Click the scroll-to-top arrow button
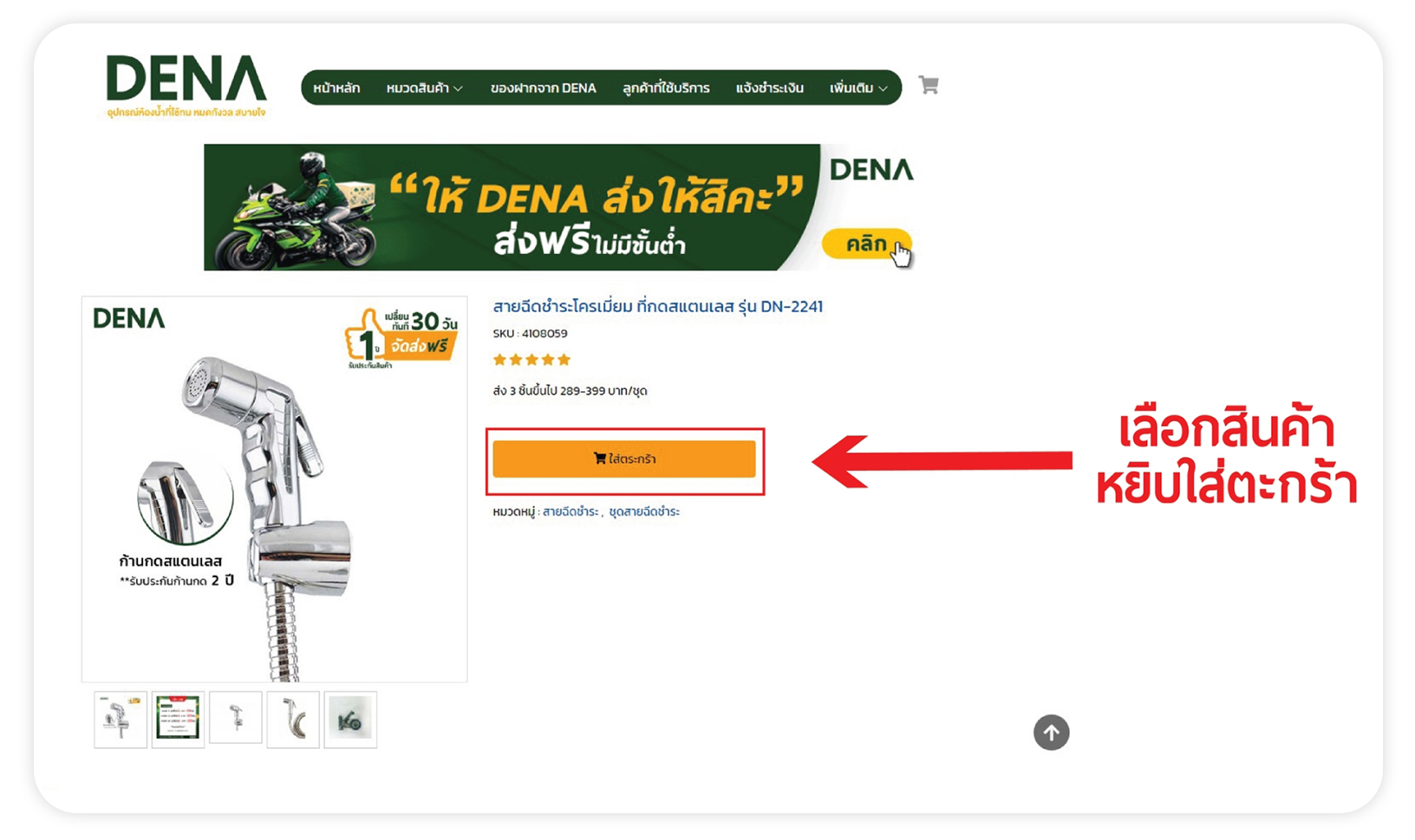 coord(1051,733)
